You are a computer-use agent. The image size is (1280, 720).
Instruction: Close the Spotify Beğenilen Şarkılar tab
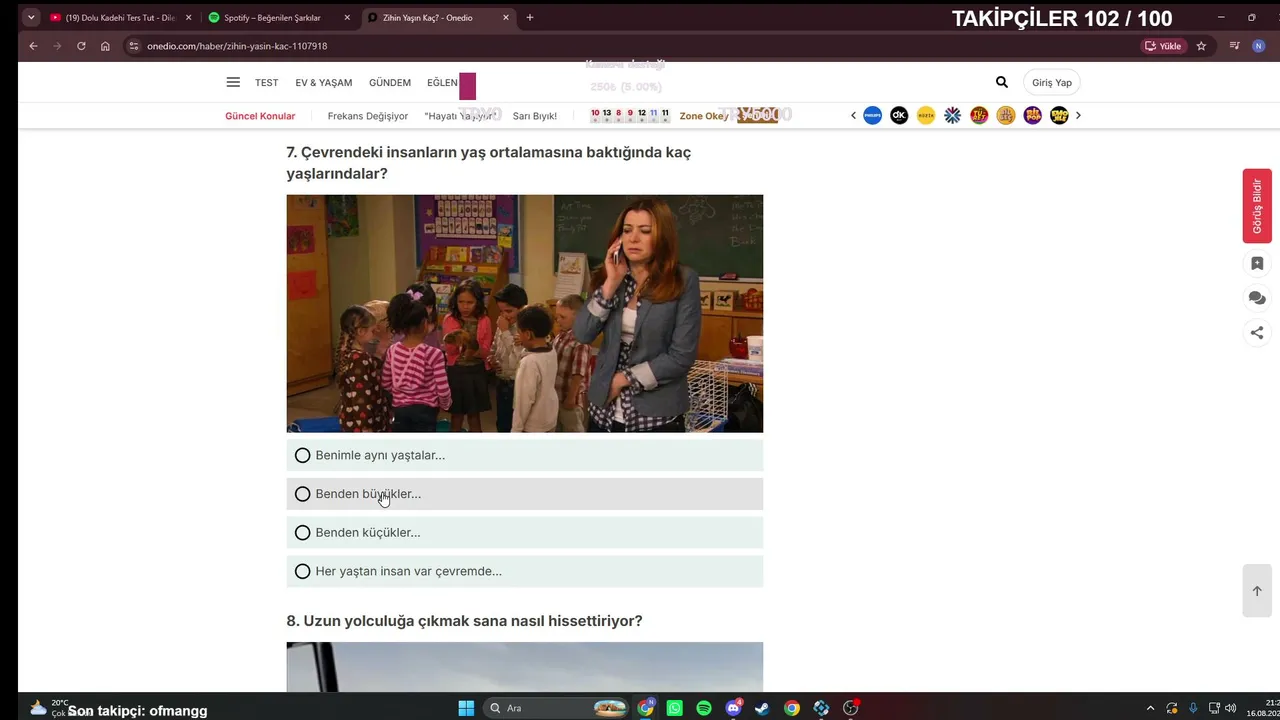(x=347, y=17)
